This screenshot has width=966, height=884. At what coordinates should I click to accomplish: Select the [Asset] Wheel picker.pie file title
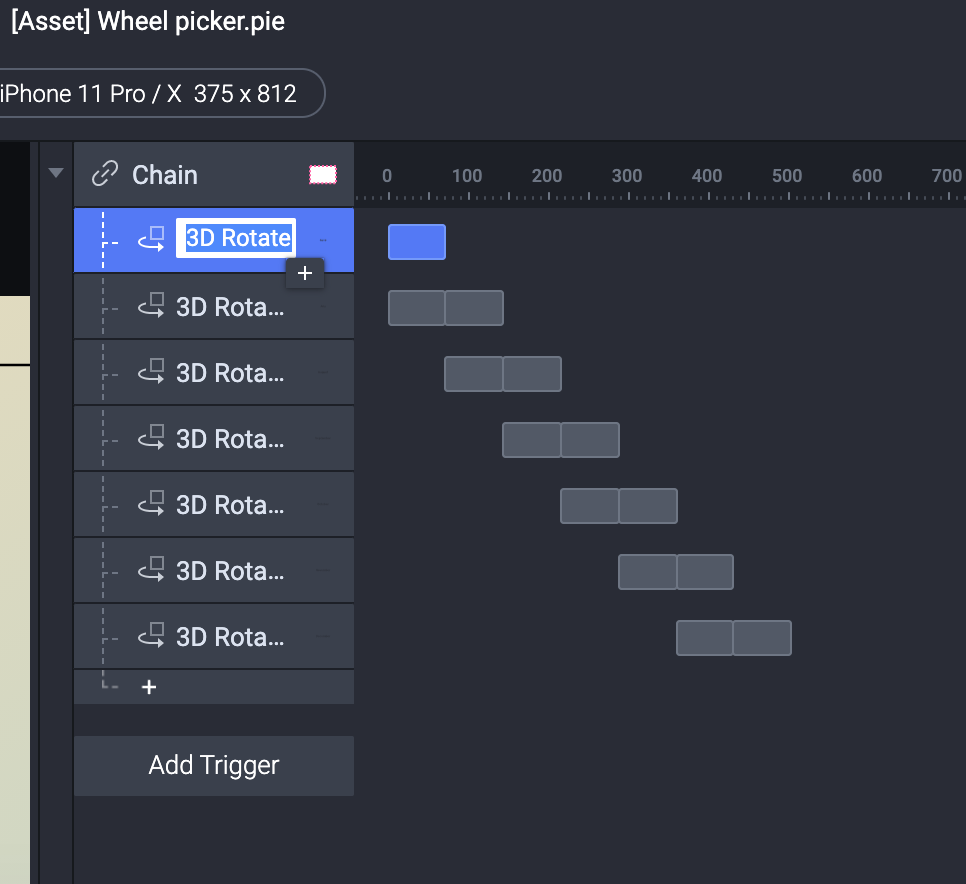(148, 22)
